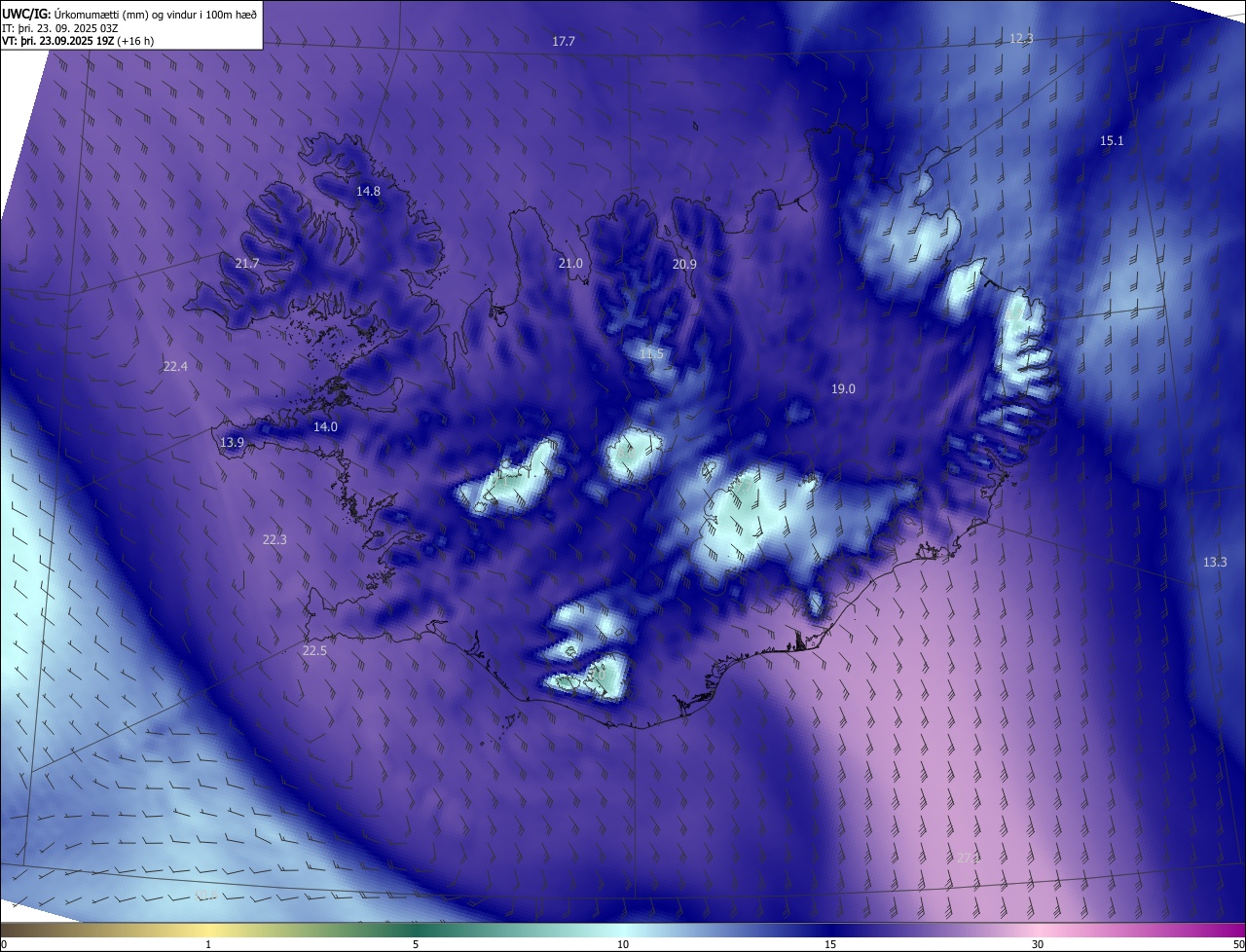
Task: Click the colorbar tick label 1
Action: point(208,945)
